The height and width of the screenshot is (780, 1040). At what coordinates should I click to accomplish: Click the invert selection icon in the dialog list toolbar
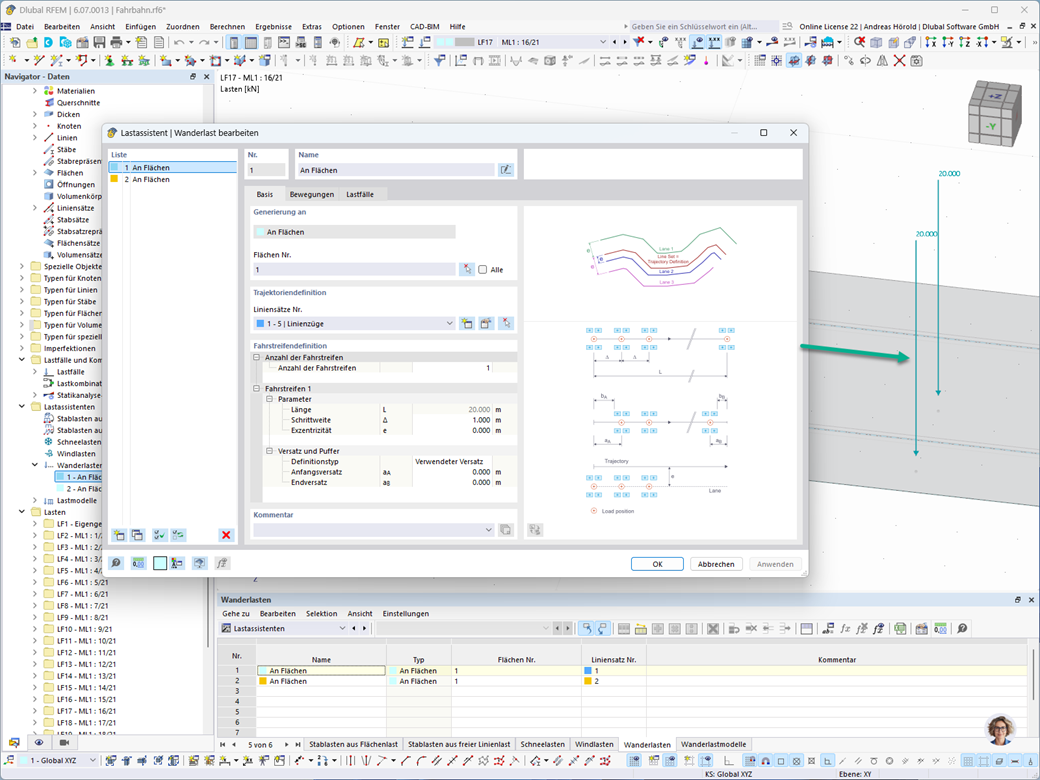(178, 535)
